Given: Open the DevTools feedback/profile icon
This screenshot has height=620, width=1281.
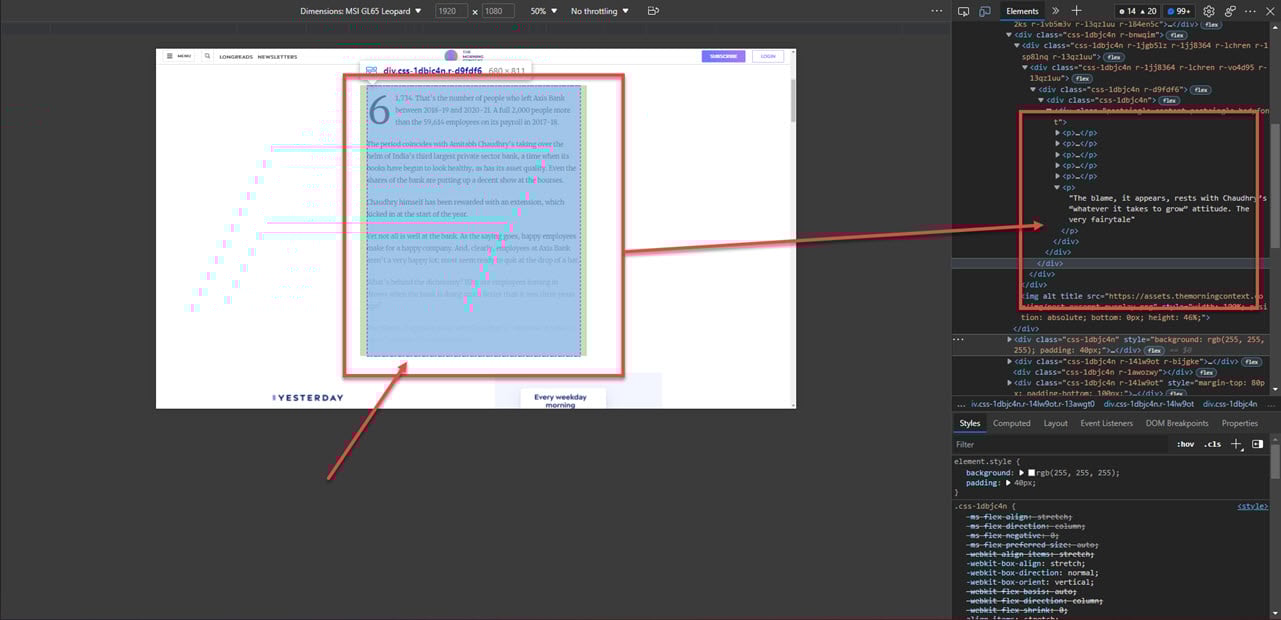Looking at the screenshot, I should click(x=1230, y=11).
